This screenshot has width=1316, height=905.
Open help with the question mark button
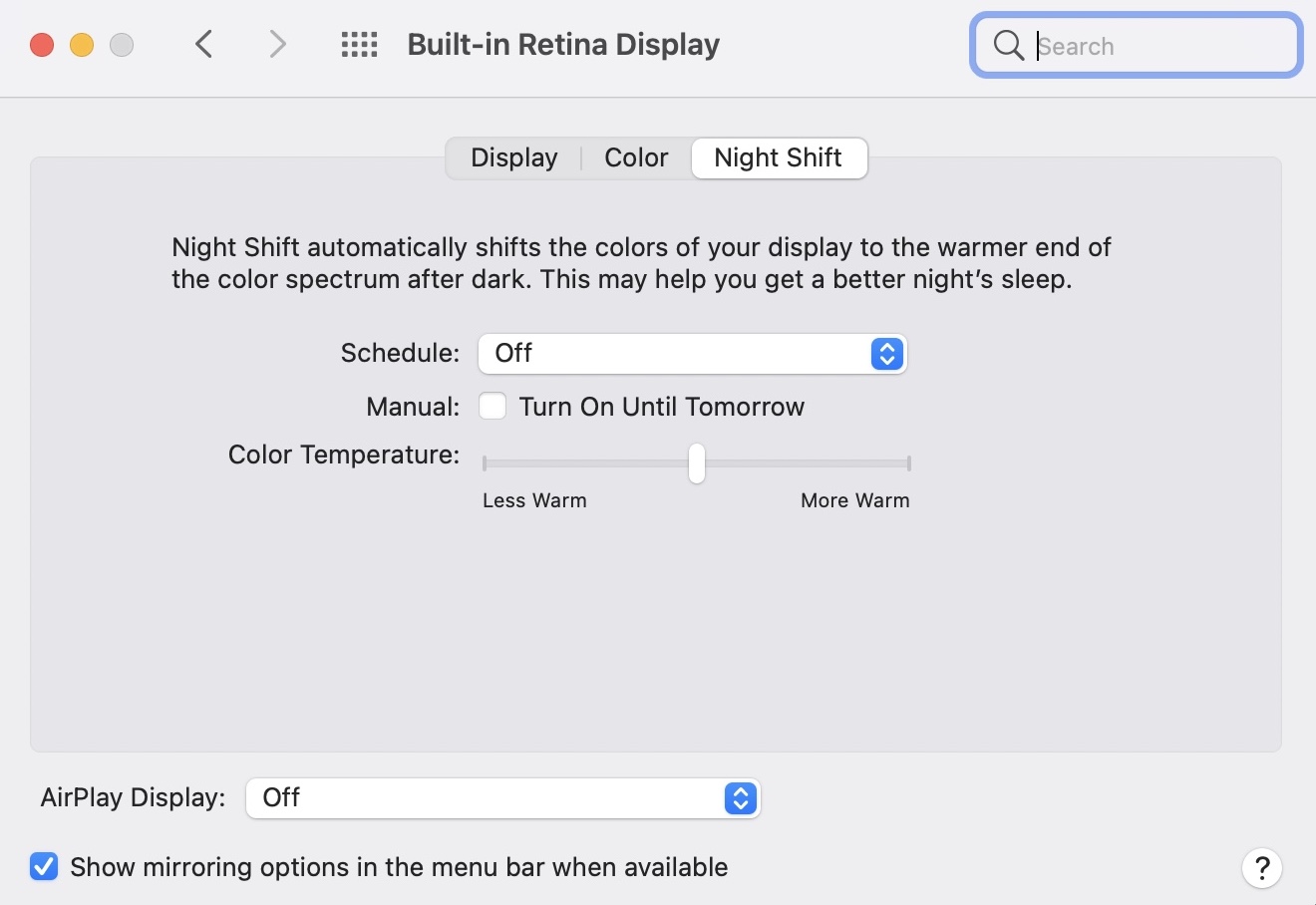(x=1261, y=867)
